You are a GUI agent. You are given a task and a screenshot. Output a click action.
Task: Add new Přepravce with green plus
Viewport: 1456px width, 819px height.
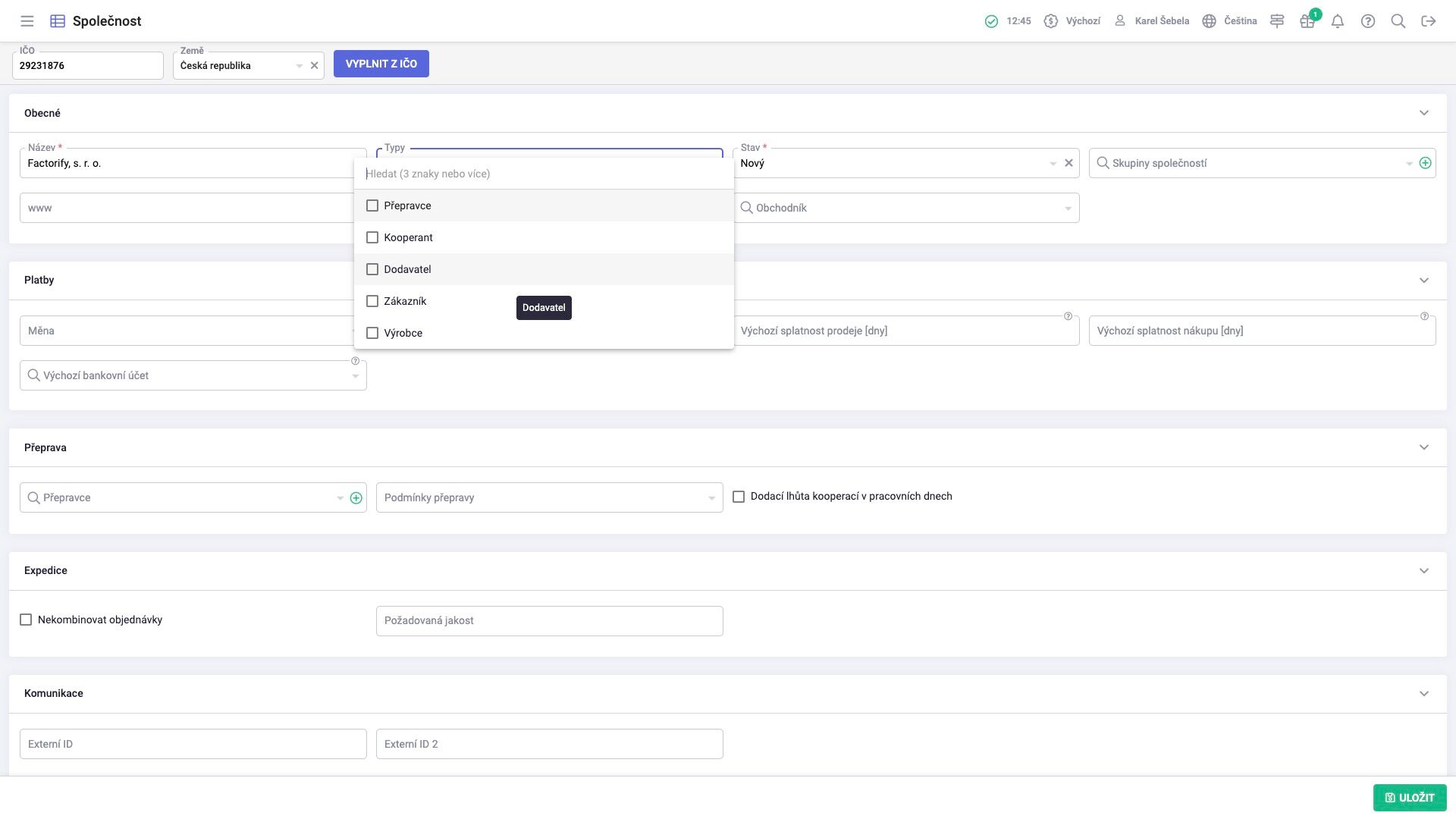(356, 498)
